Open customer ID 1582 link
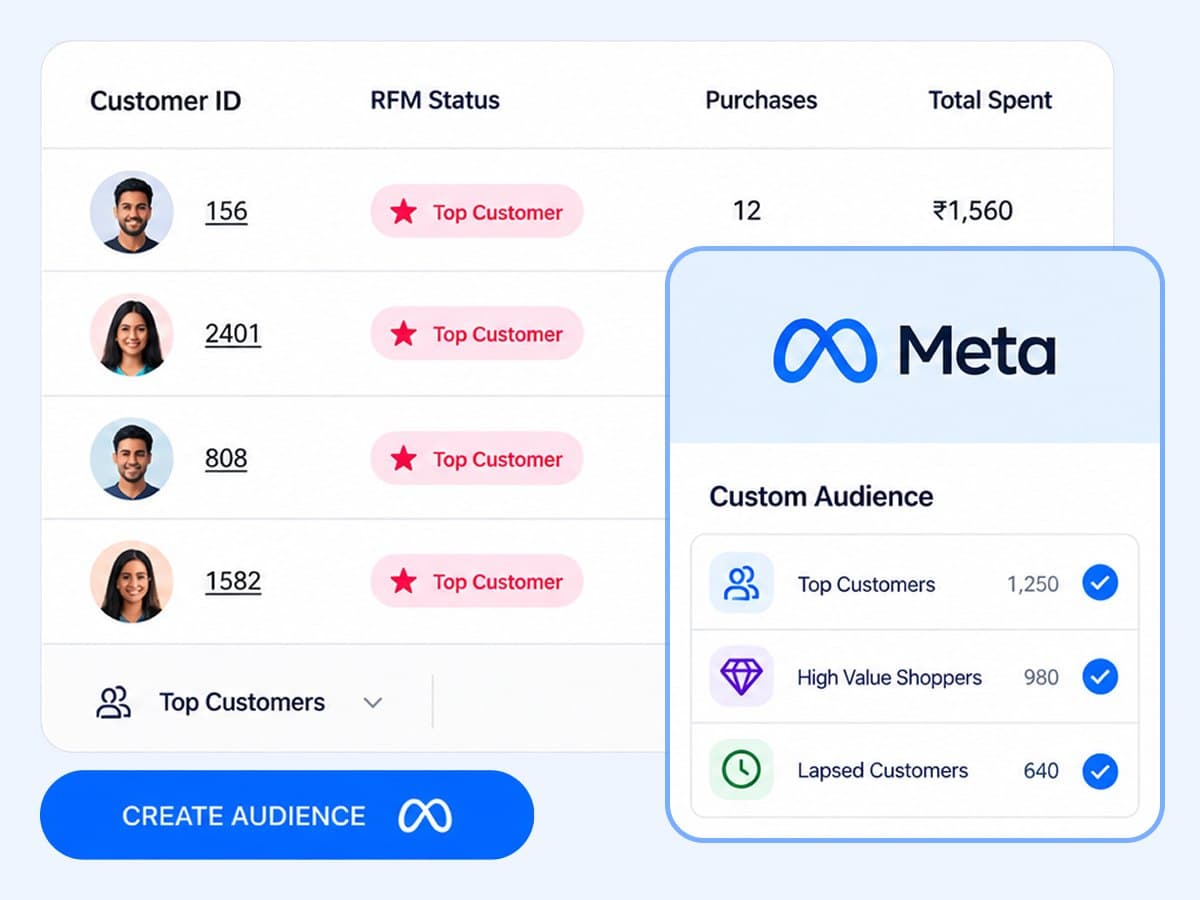Image resolution: width=1200 pixels, height=900 pixels. [233, 581]
